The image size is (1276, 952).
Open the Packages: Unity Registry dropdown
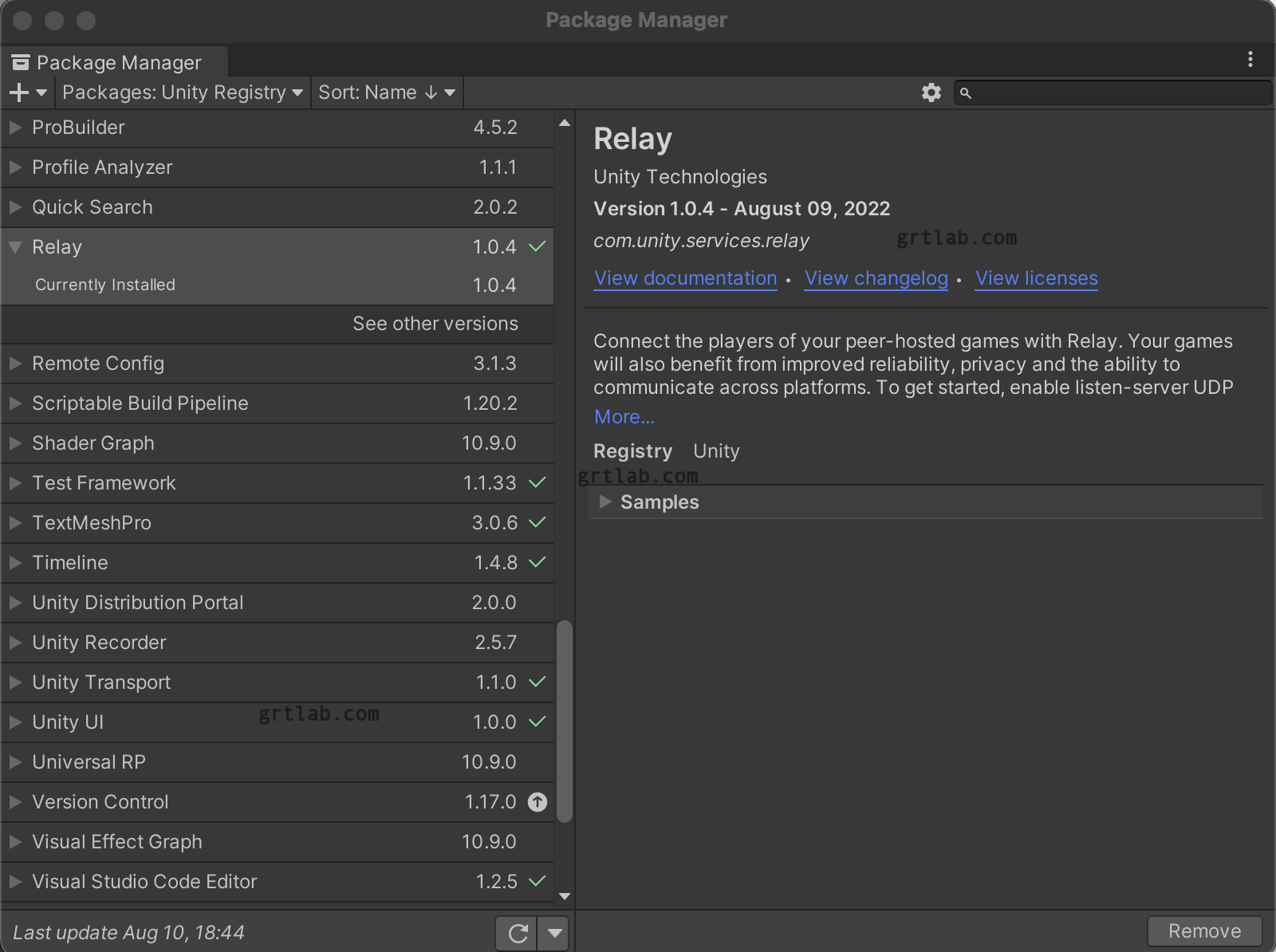click(182, 92)
